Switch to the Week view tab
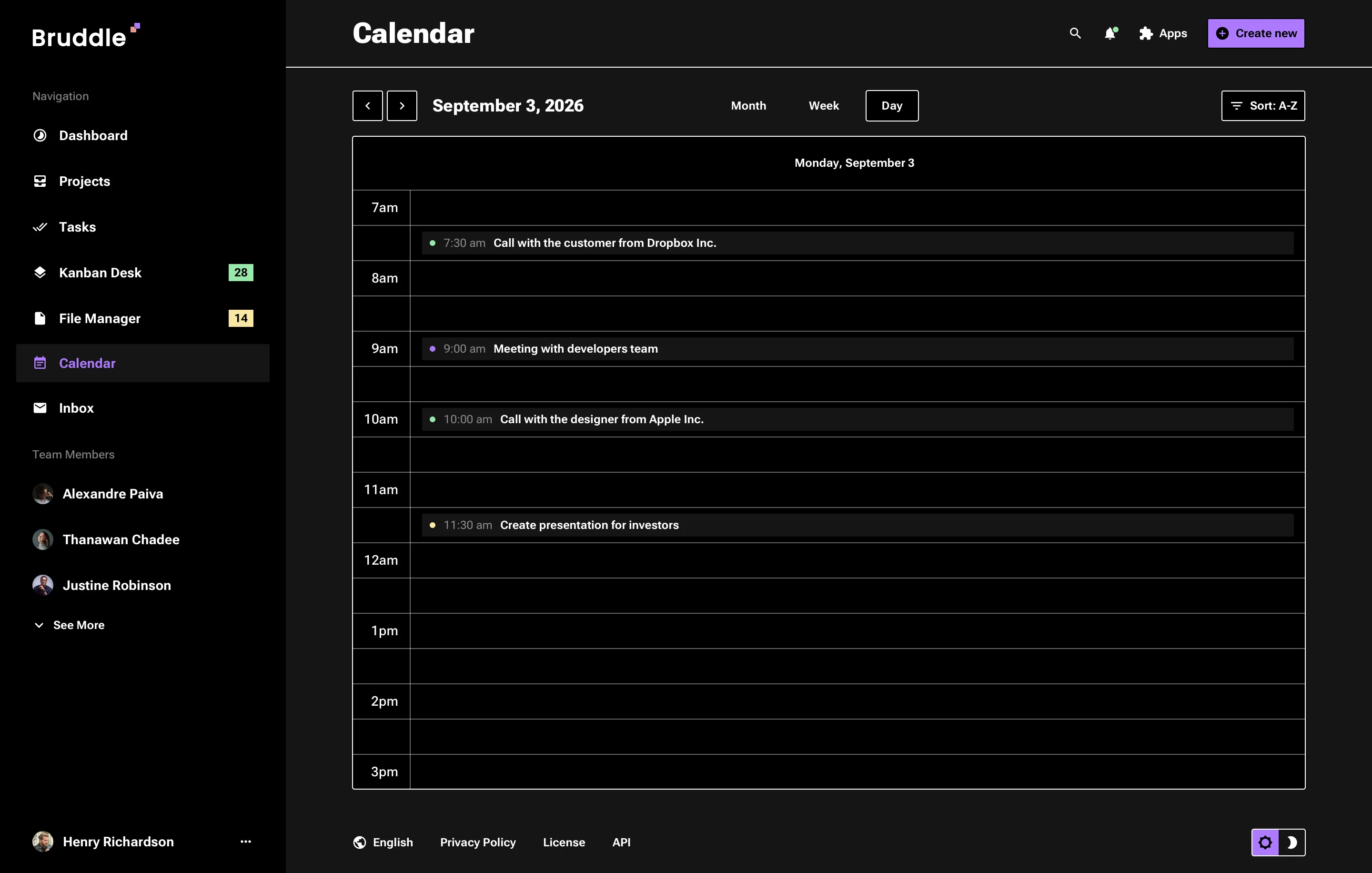 click(x=823, y=105)
